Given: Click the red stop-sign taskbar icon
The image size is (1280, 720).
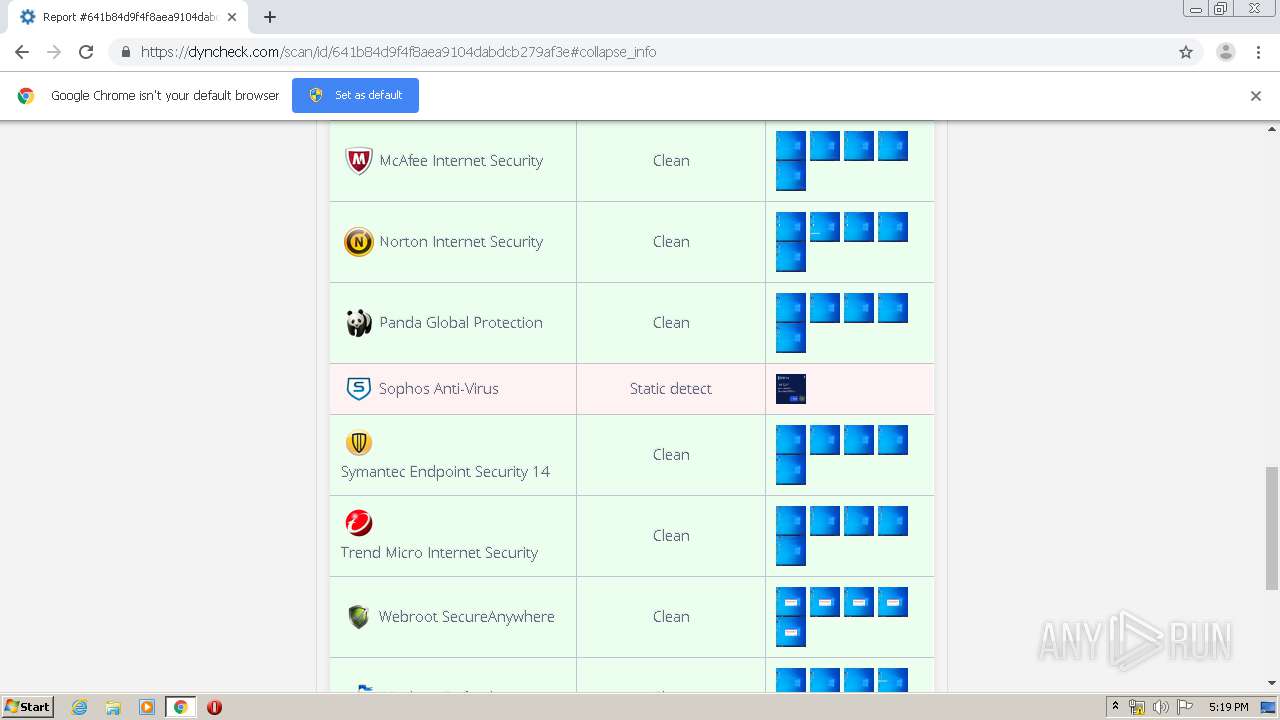Looking at the screenshot, I should pos(214,707).
